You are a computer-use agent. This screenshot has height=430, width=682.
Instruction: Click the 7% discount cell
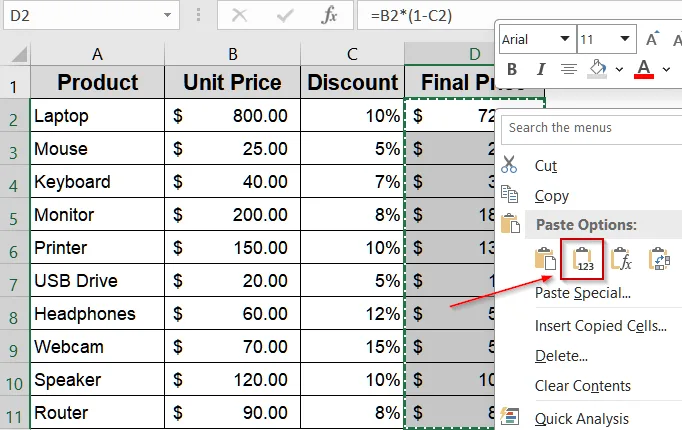(352, 182)
